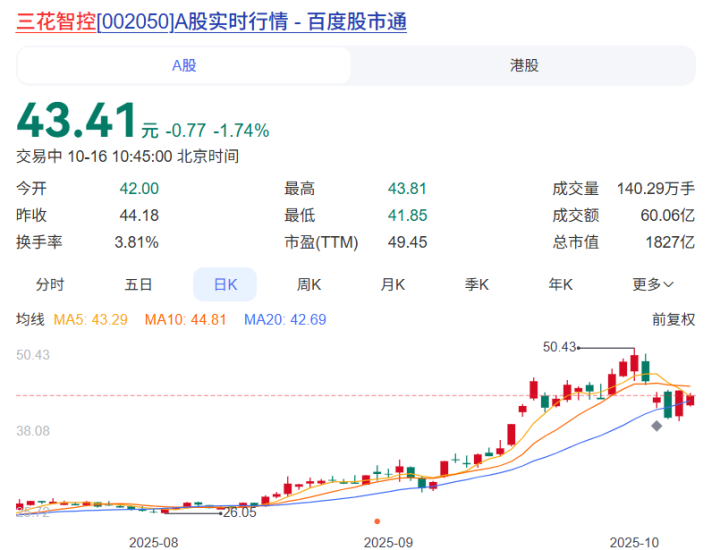Viewport: 720px width, 550px height.
Task: Switch to the A股 tab
Action: tap(184, 65)
